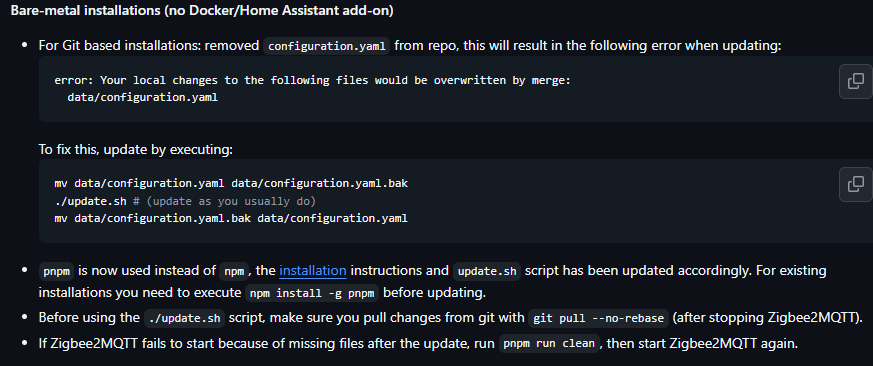Copy the mv and update.sh commands block
This screenshot has width=873, height=366.
[x=856, y=185]
